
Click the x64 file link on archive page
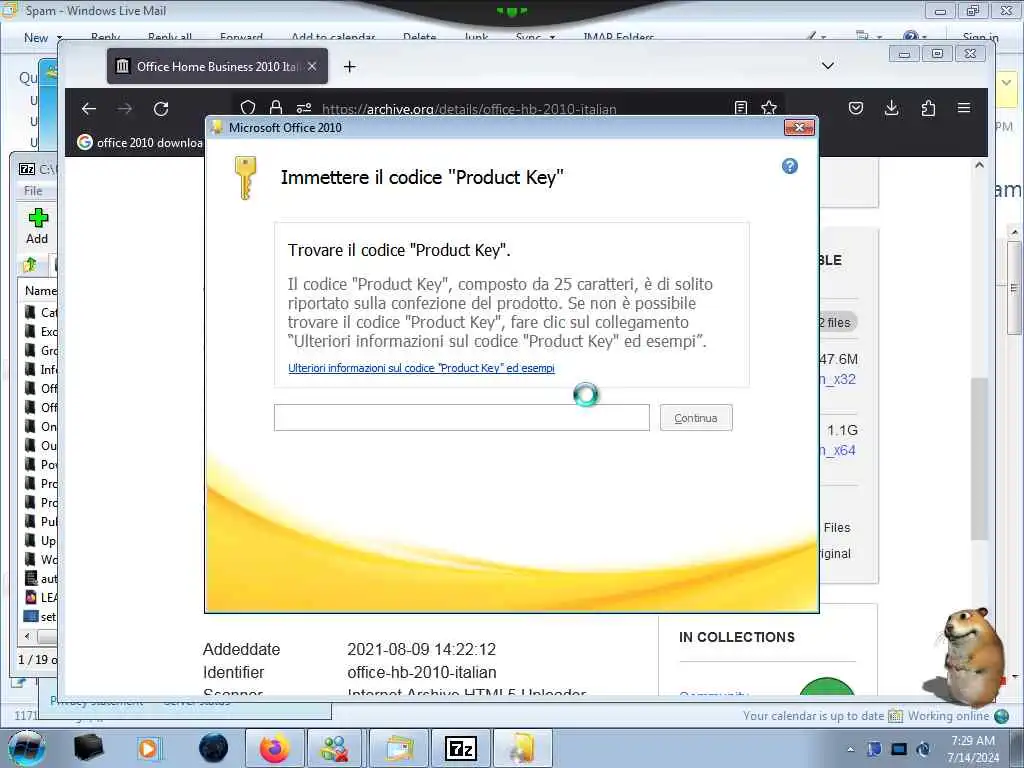point(838,451)
